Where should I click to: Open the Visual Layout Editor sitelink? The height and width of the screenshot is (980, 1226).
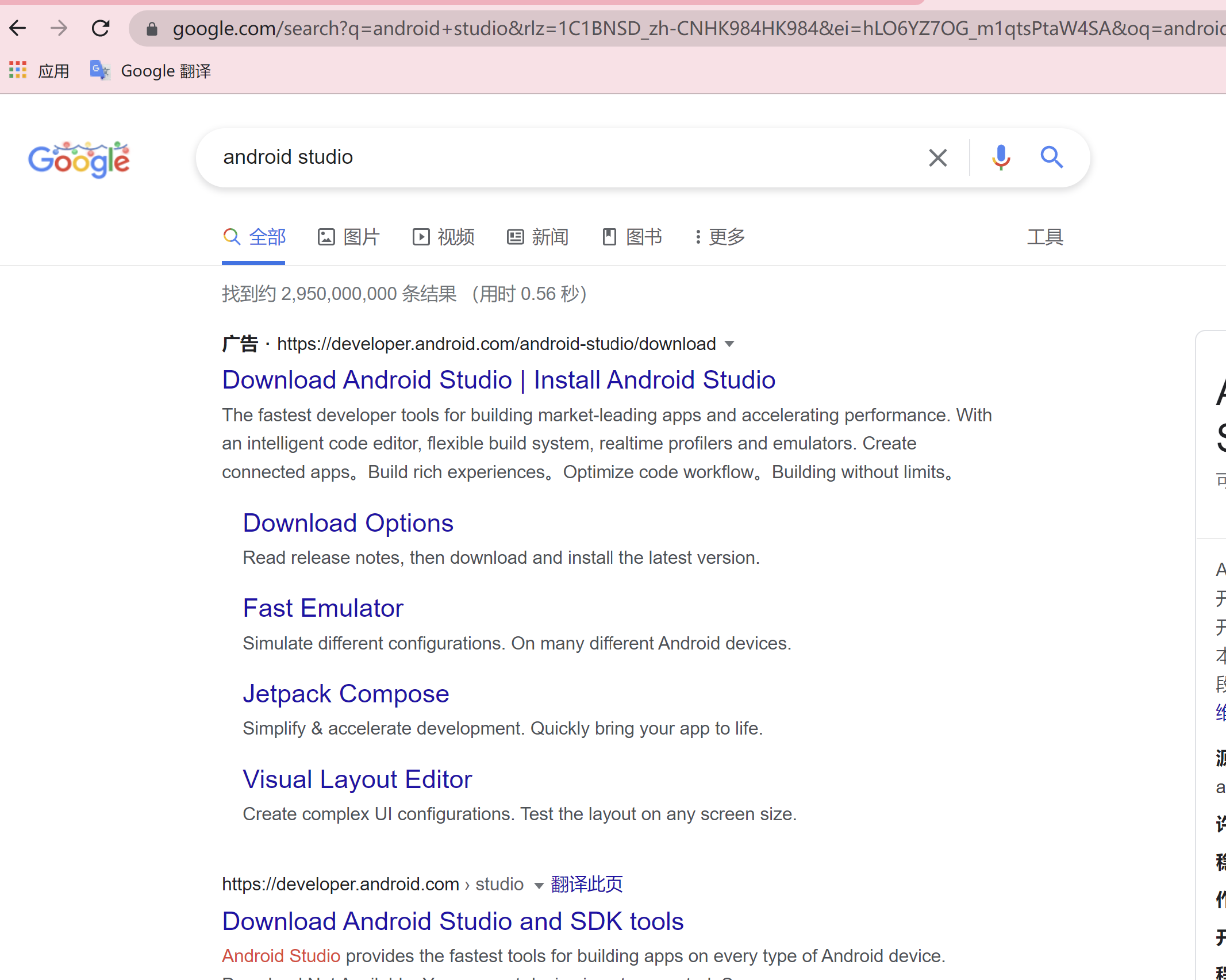[358, 779]
